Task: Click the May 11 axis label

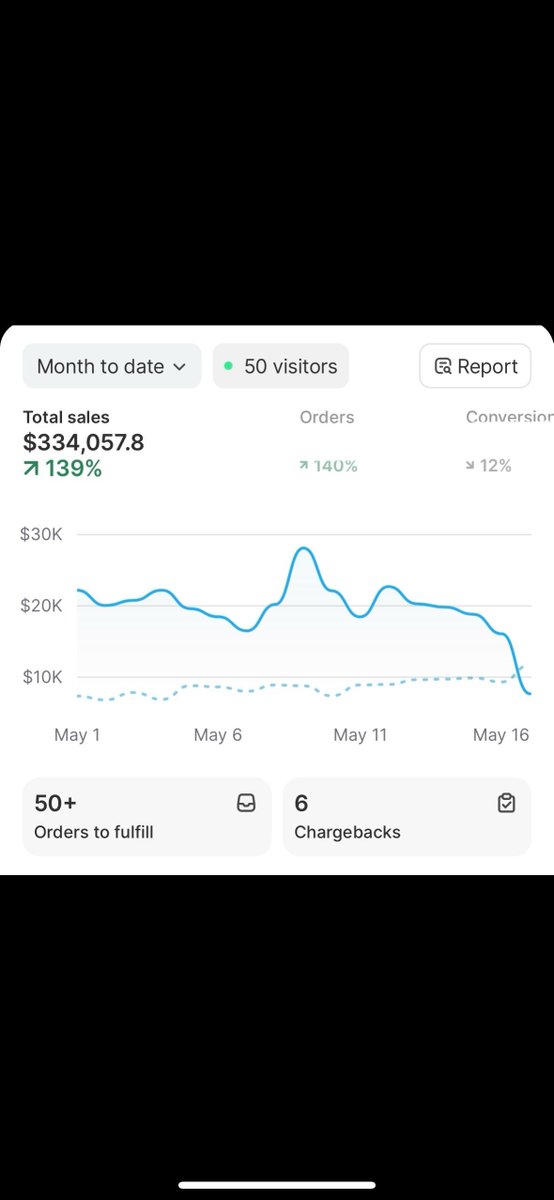Action: (x=360, y=735)
